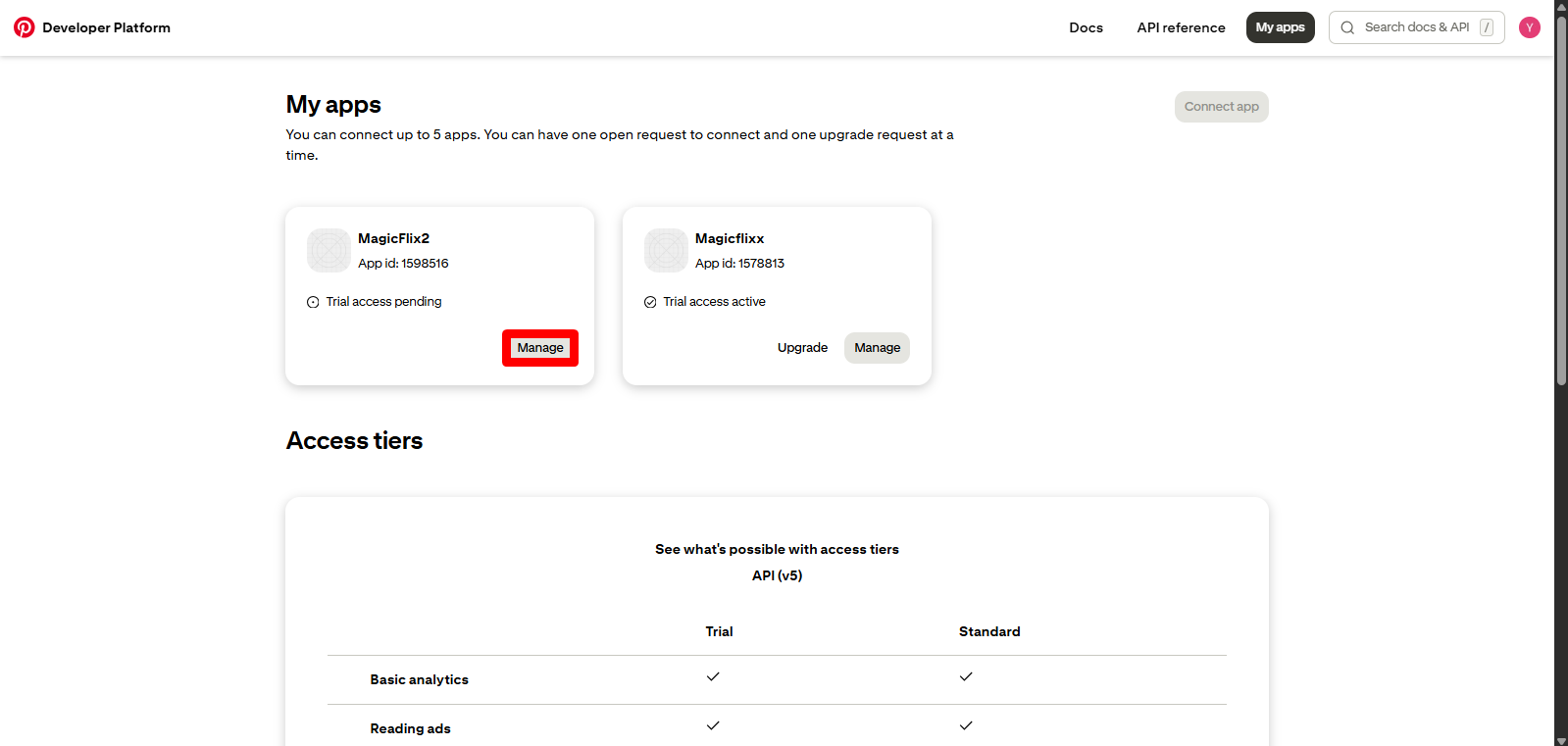Focus the Search docs & API field
This screenshot has height=746, width=1568.
[1416, 27]
